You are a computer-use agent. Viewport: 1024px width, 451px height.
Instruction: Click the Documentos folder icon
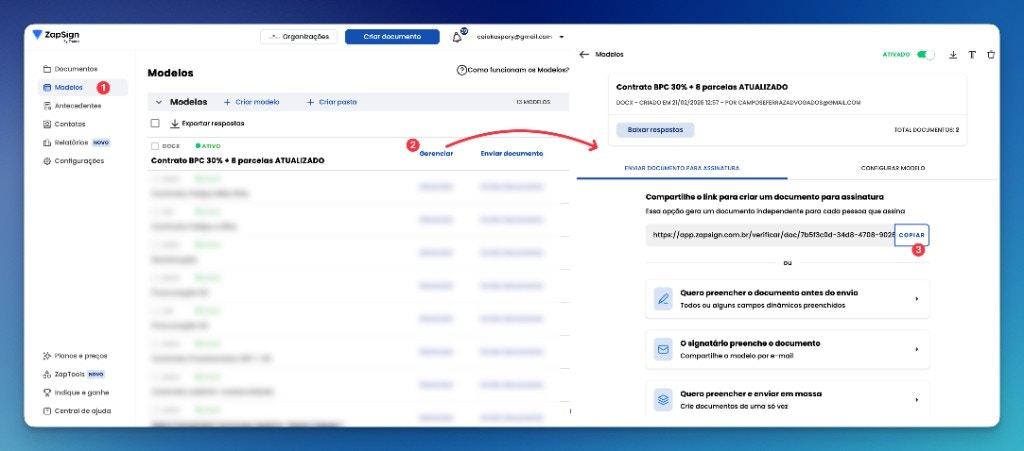coord(46,69)
